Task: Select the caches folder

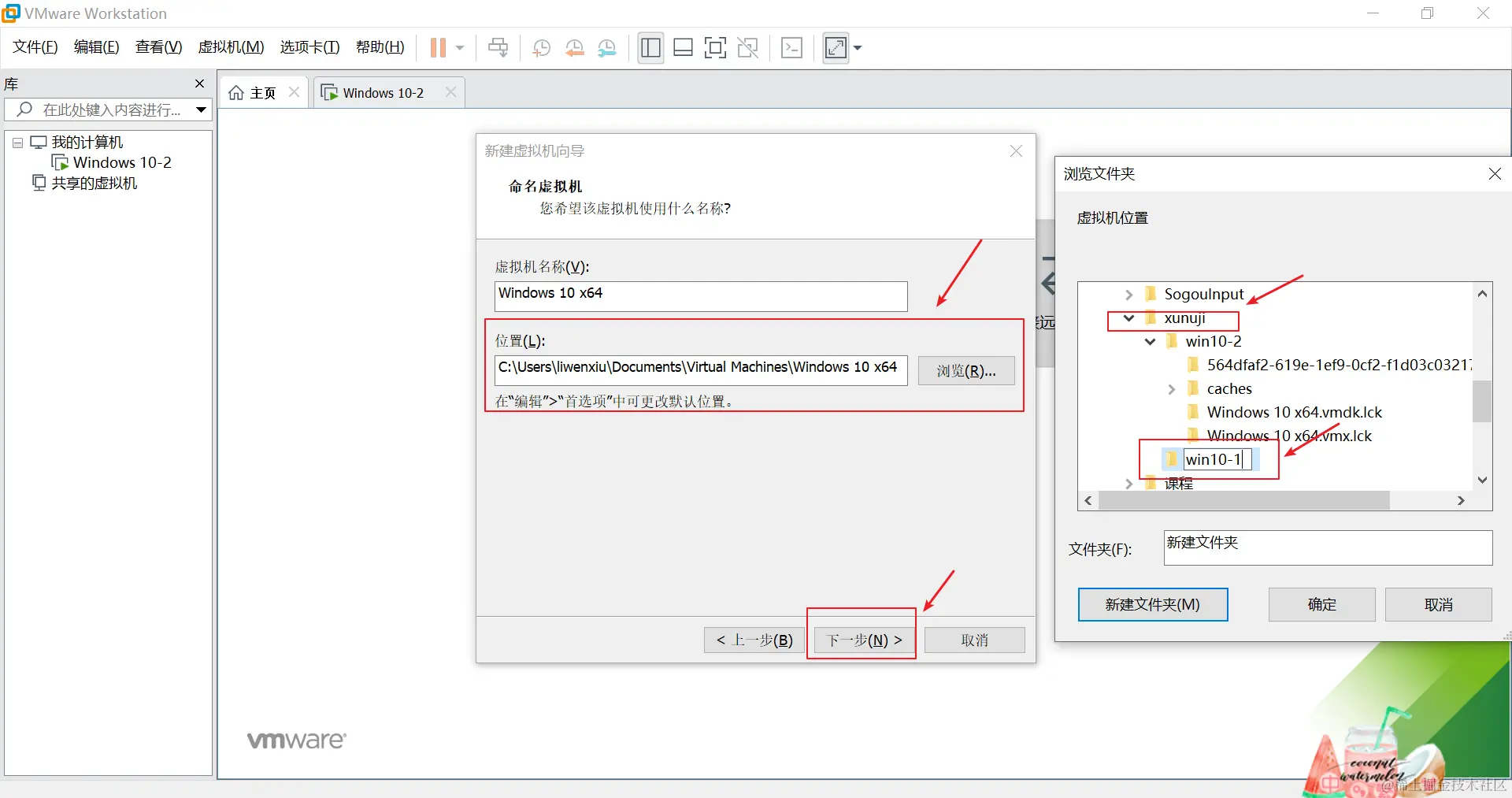Action: pyautogui.click(x=1228, y=389)
